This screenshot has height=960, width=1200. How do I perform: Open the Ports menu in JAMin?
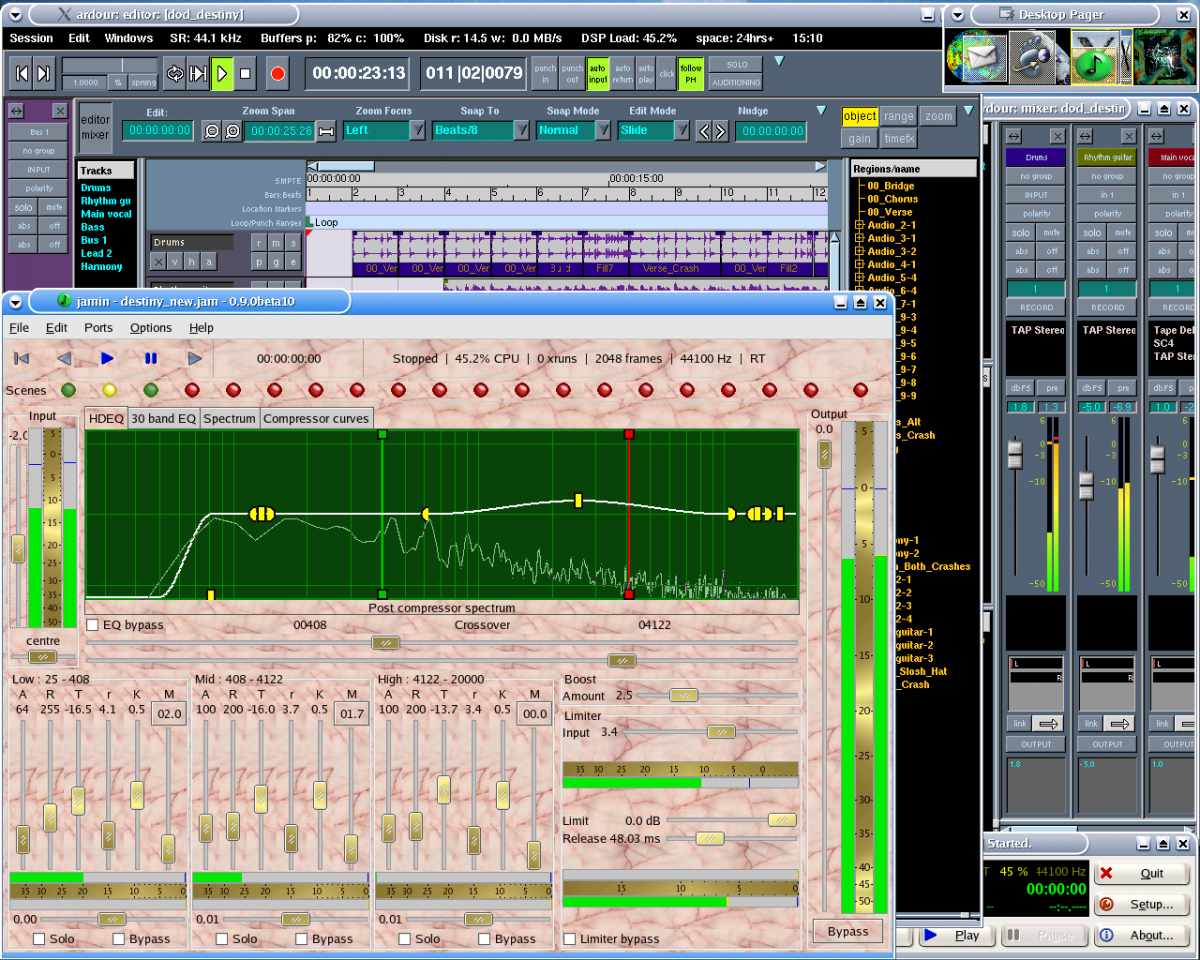[98, 327]
